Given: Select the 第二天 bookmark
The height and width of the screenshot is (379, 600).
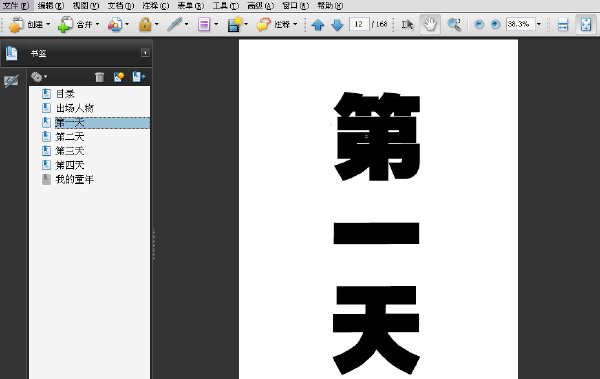Looking at the screenshot, I should (70, 137).
